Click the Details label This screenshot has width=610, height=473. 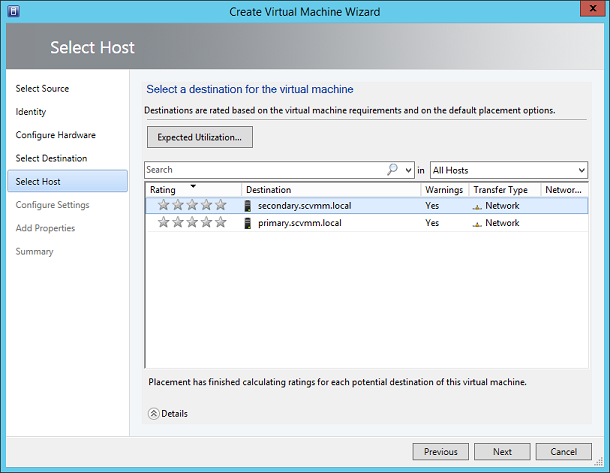(x=174, y=413)
